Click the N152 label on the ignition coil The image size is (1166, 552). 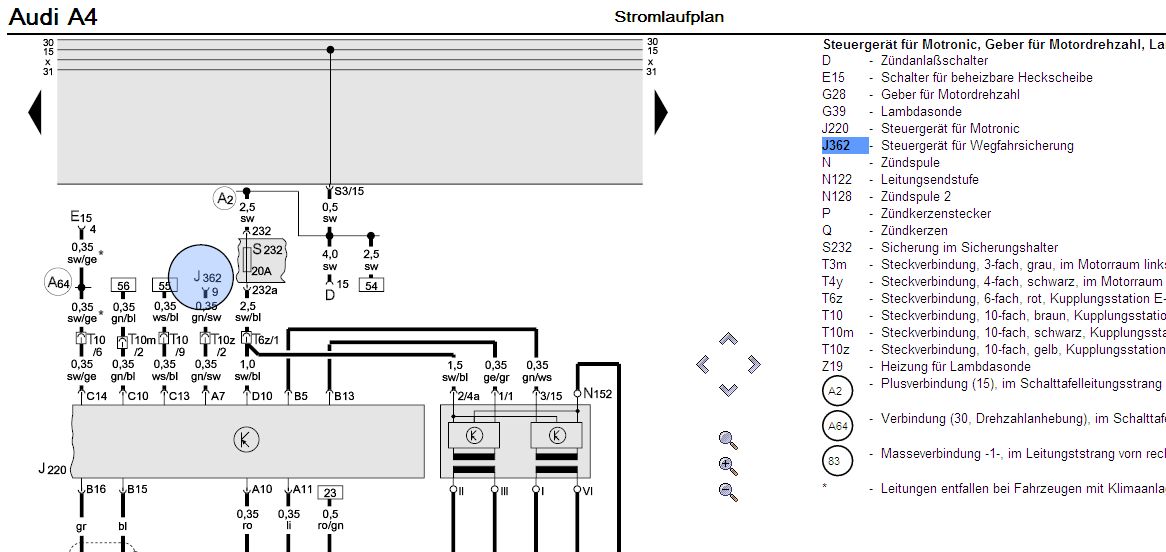[x=597, y=394]
